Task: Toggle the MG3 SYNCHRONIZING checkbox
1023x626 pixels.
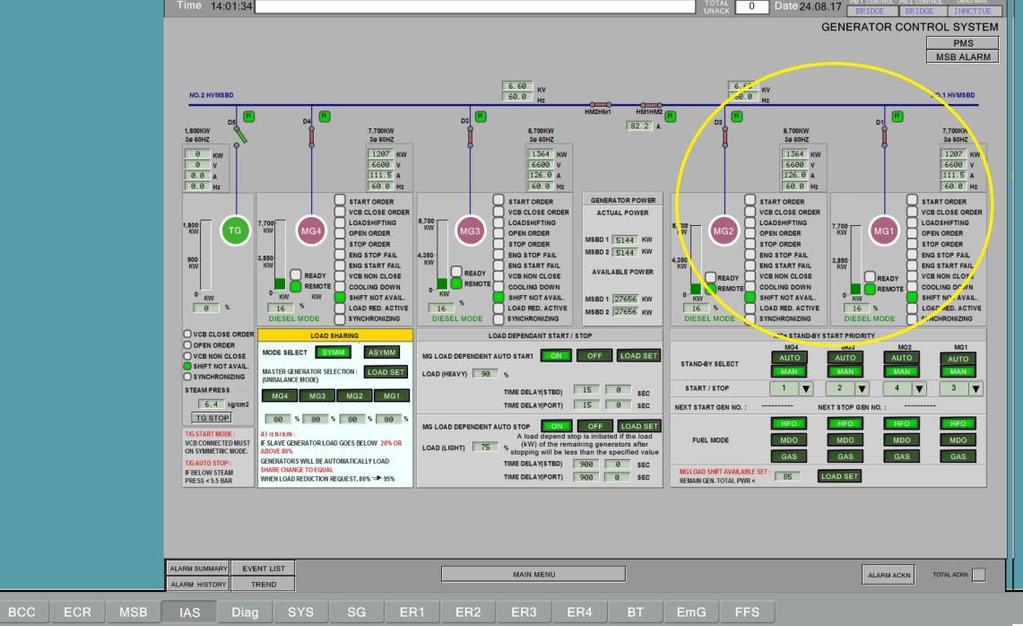Action: (498, 319)
